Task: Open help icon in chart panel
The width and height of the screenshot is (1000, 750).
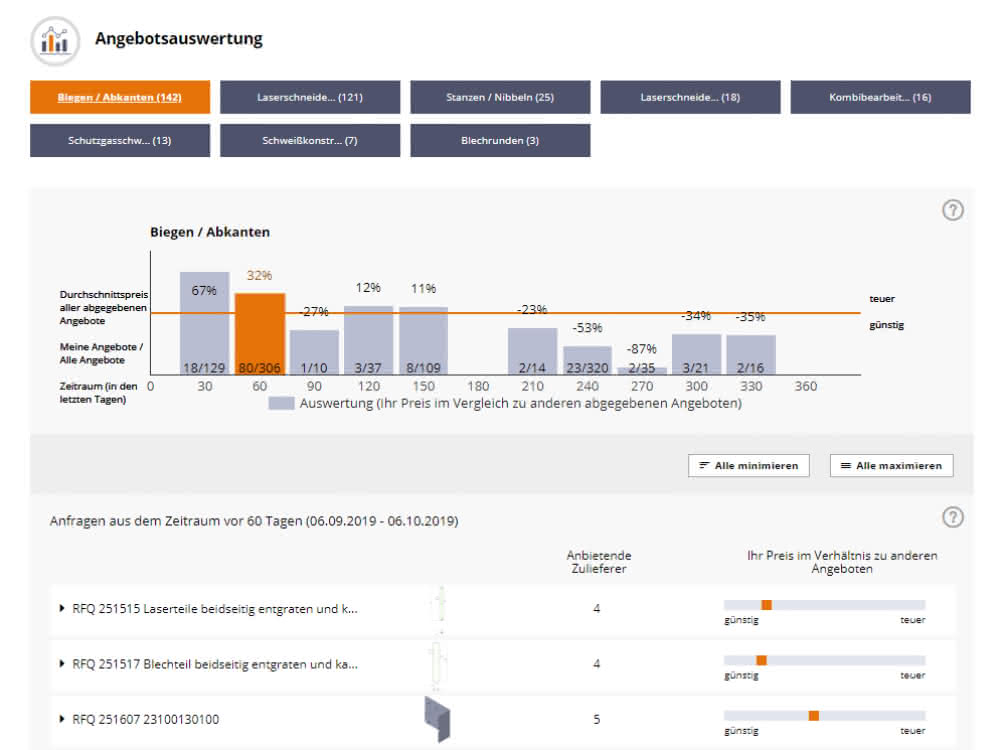Action: pos(953,210)
